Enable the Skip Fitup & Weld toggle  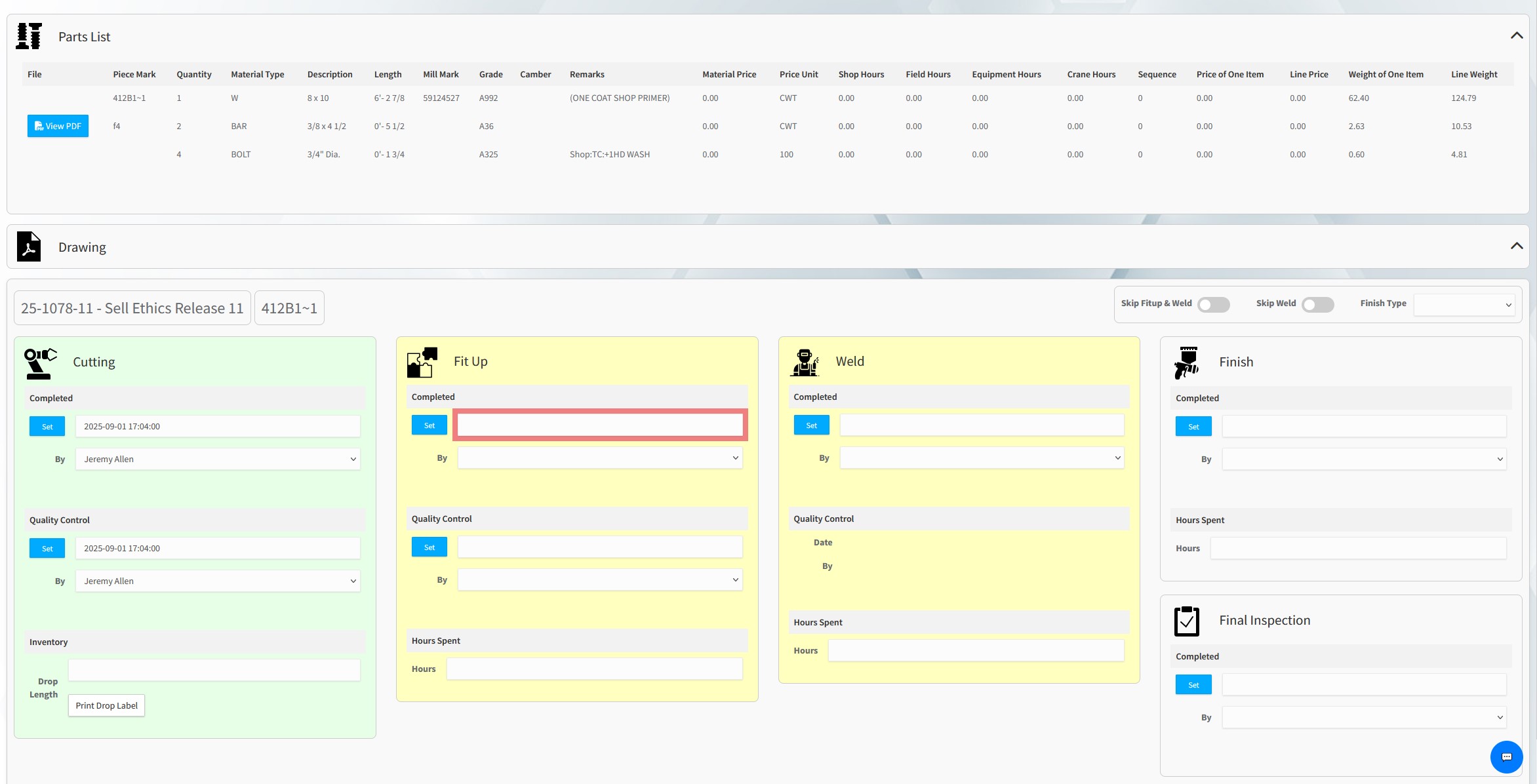(x=1213, y=305)
